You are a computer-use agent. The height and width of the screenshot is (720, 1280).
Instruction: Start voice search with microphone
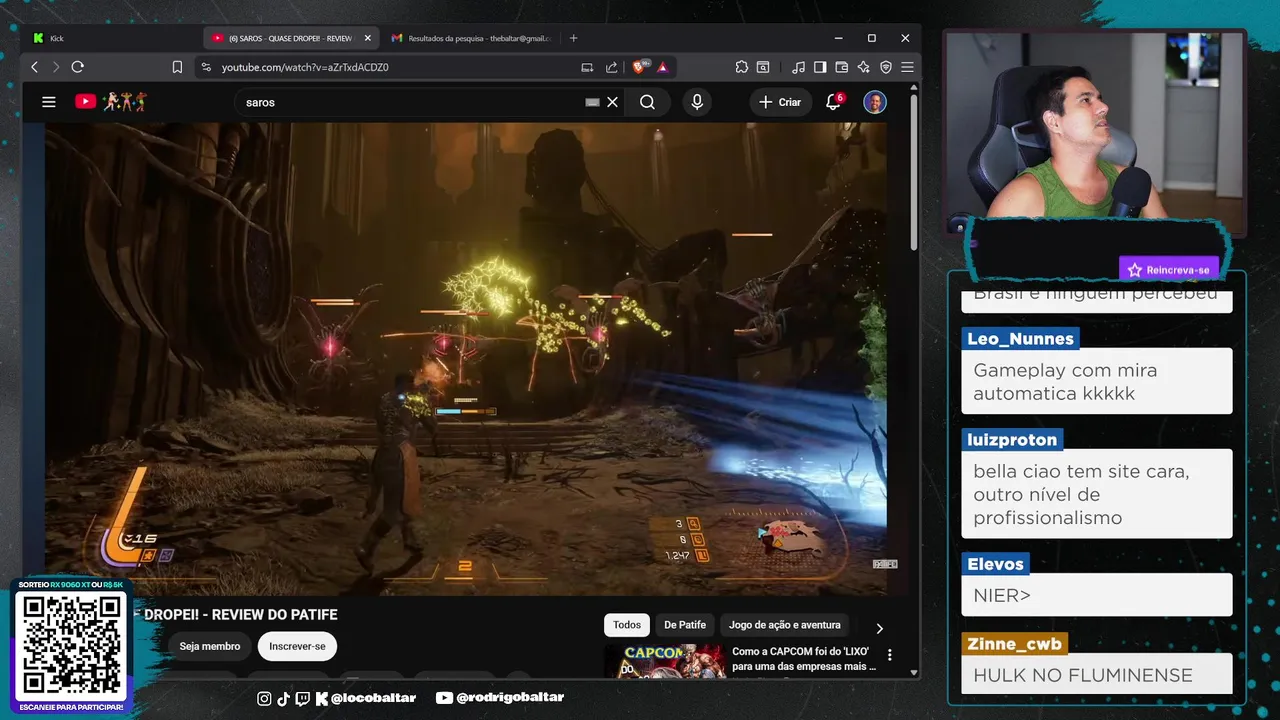point(697,102)
